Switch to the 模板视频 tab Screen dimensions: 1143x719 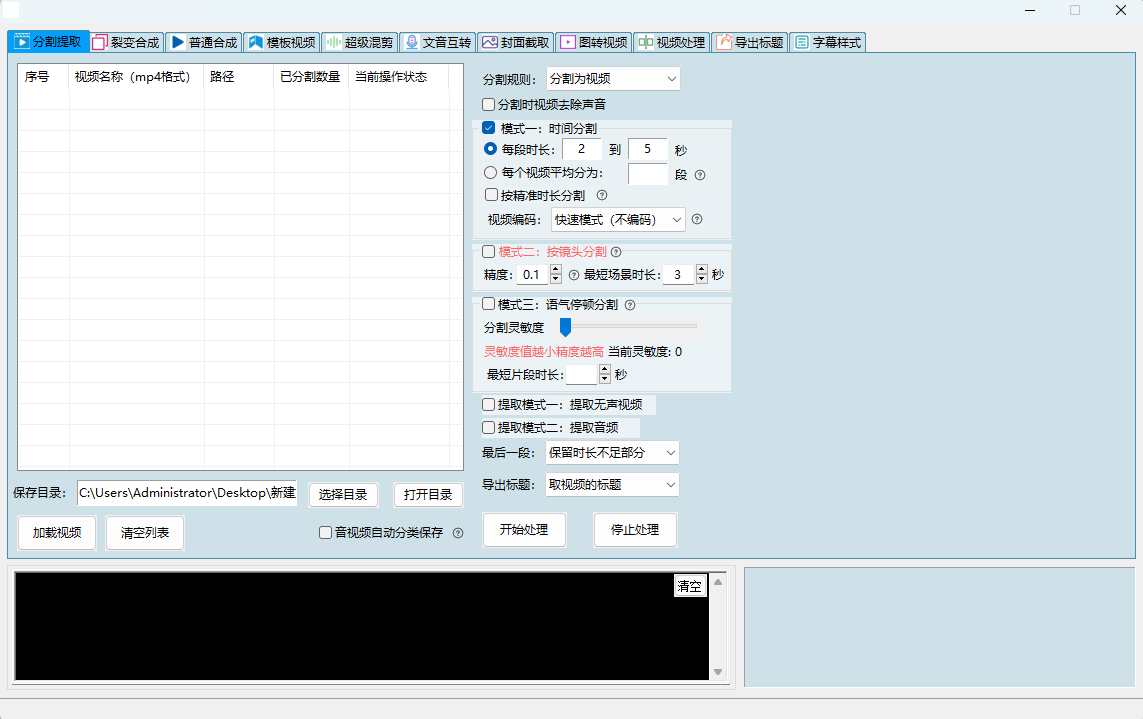(x=281, y=43)
